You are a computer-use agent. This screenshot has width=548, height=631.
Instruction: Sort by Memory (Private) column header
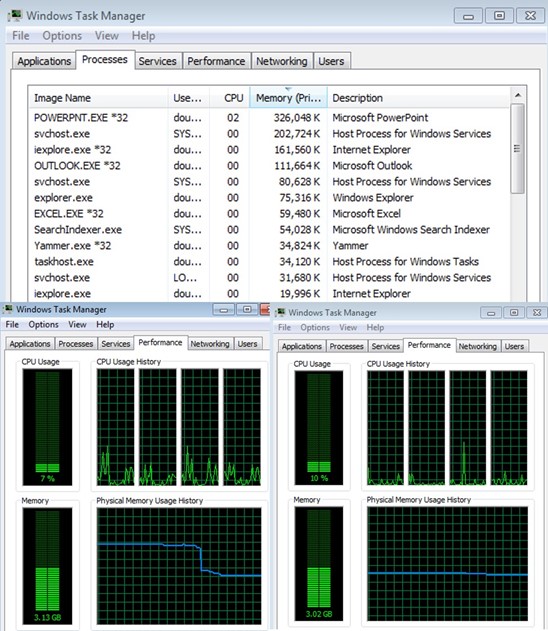click(288, 98)
